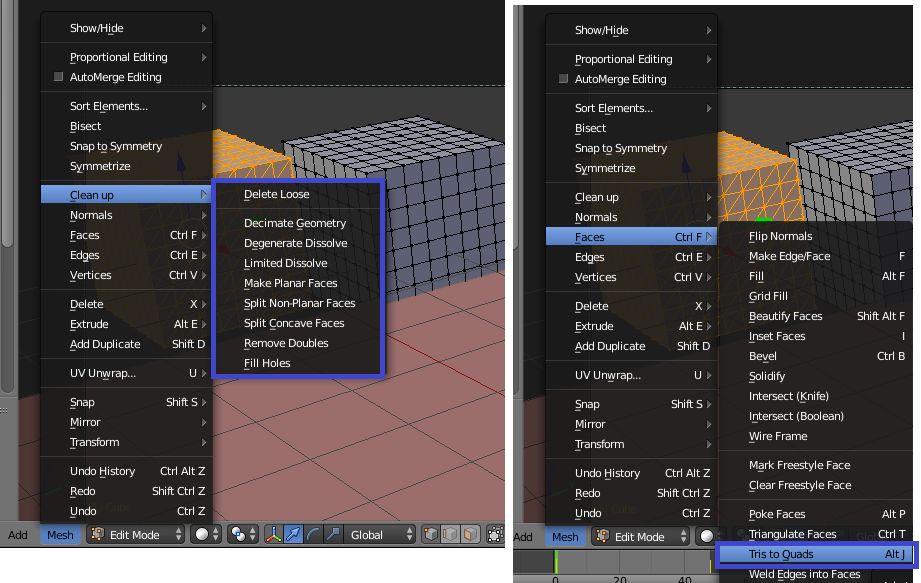
Task: Select Inset Faces in Faces submenu
Action: [816, 336]
